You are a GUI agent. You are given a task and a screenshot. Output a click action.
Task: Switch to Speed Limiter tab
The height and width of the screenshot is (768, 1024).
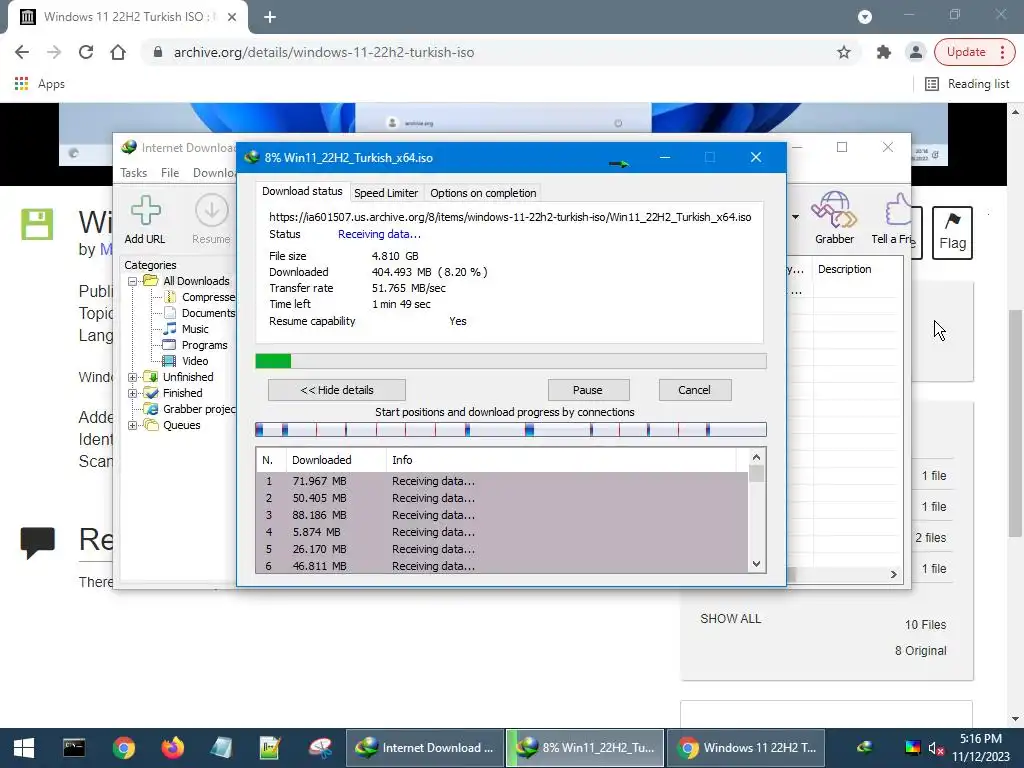click(x=386, y=193)
